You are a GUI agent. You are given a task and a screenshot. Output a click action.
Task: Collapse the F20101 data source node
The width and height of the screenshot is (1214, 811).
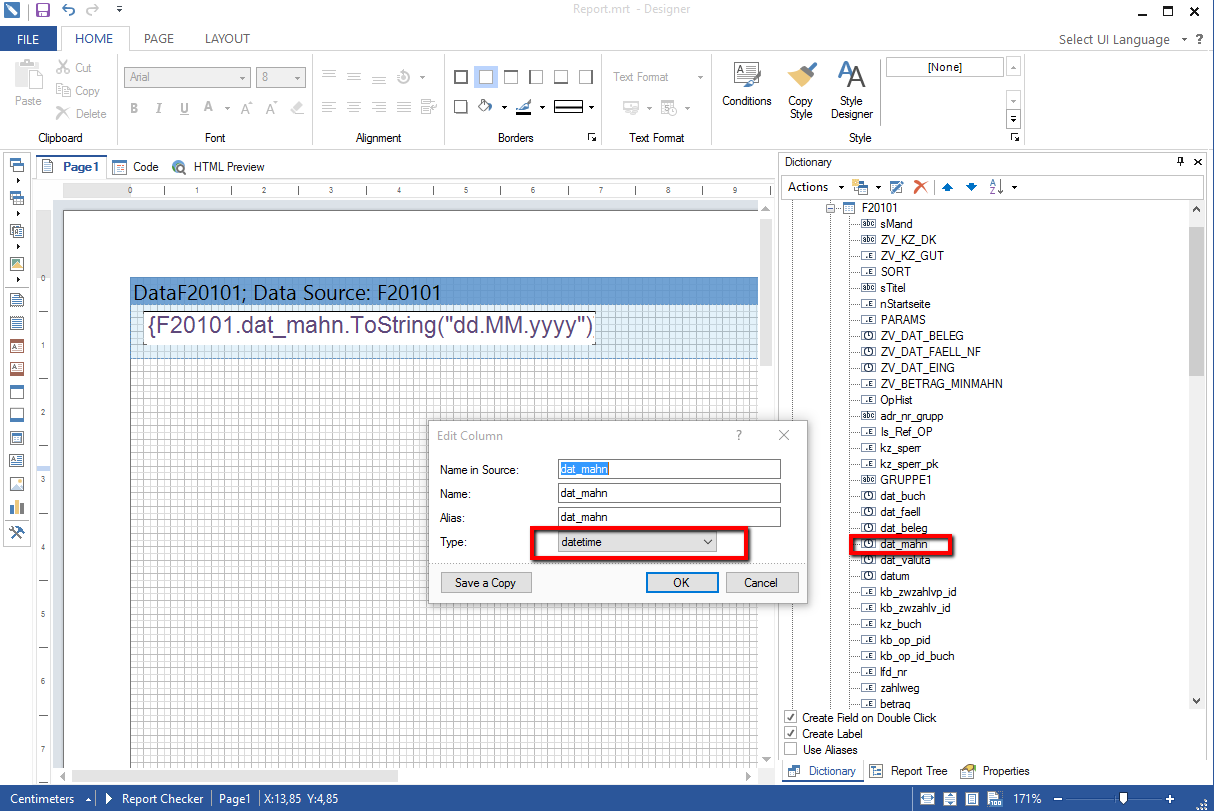(x=830, y=208)
